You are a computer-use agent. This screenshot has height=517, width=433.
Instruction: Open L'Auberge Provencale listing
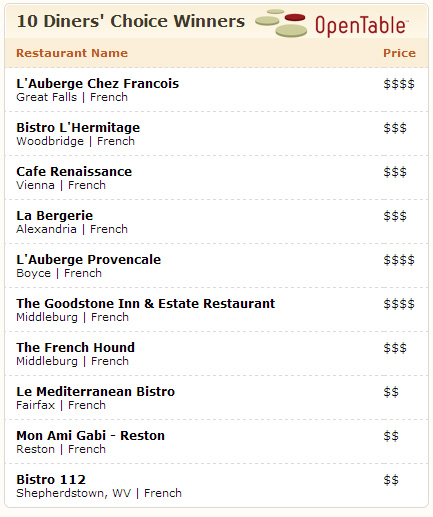click(x=88, y=260)
